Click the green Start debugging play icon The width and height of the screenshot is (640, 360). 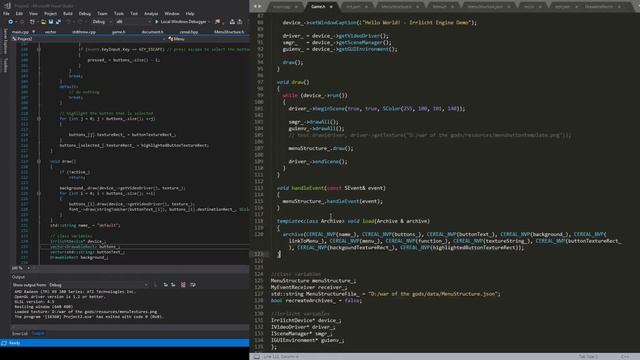pyautogui.click(x=156, y=22)
